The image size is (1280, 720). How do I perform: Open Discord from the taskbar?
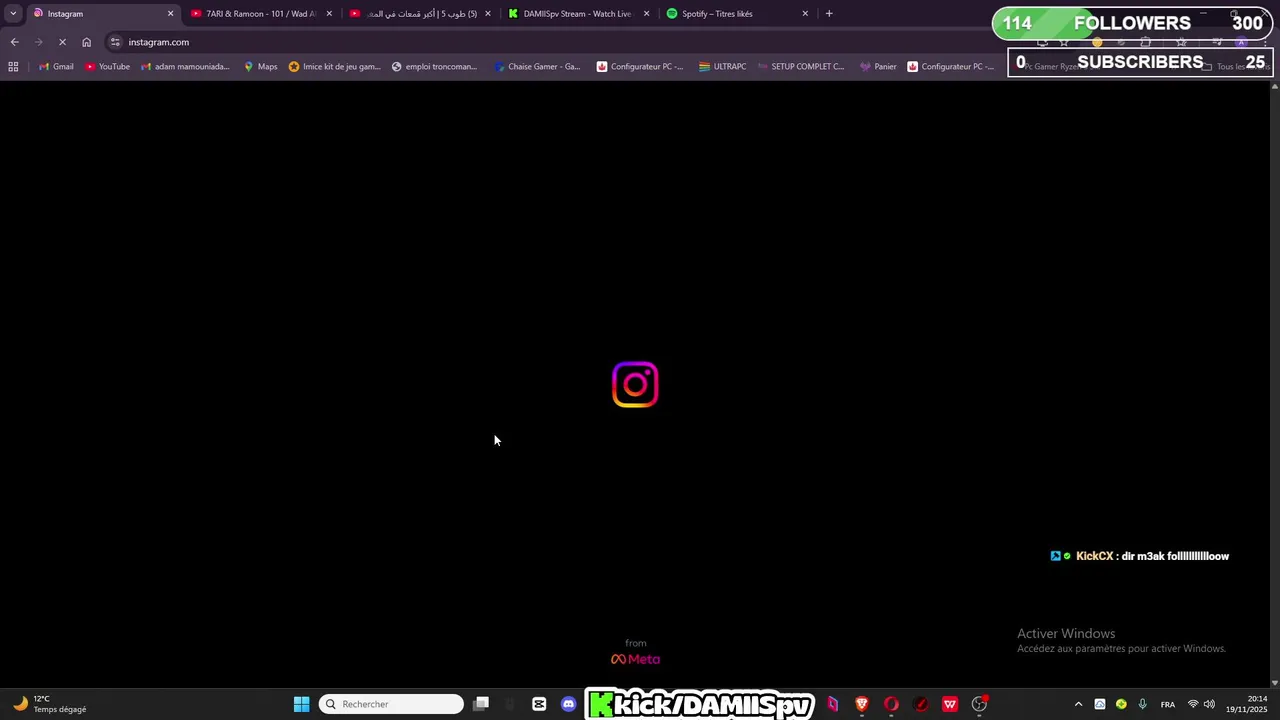(569, 704)
